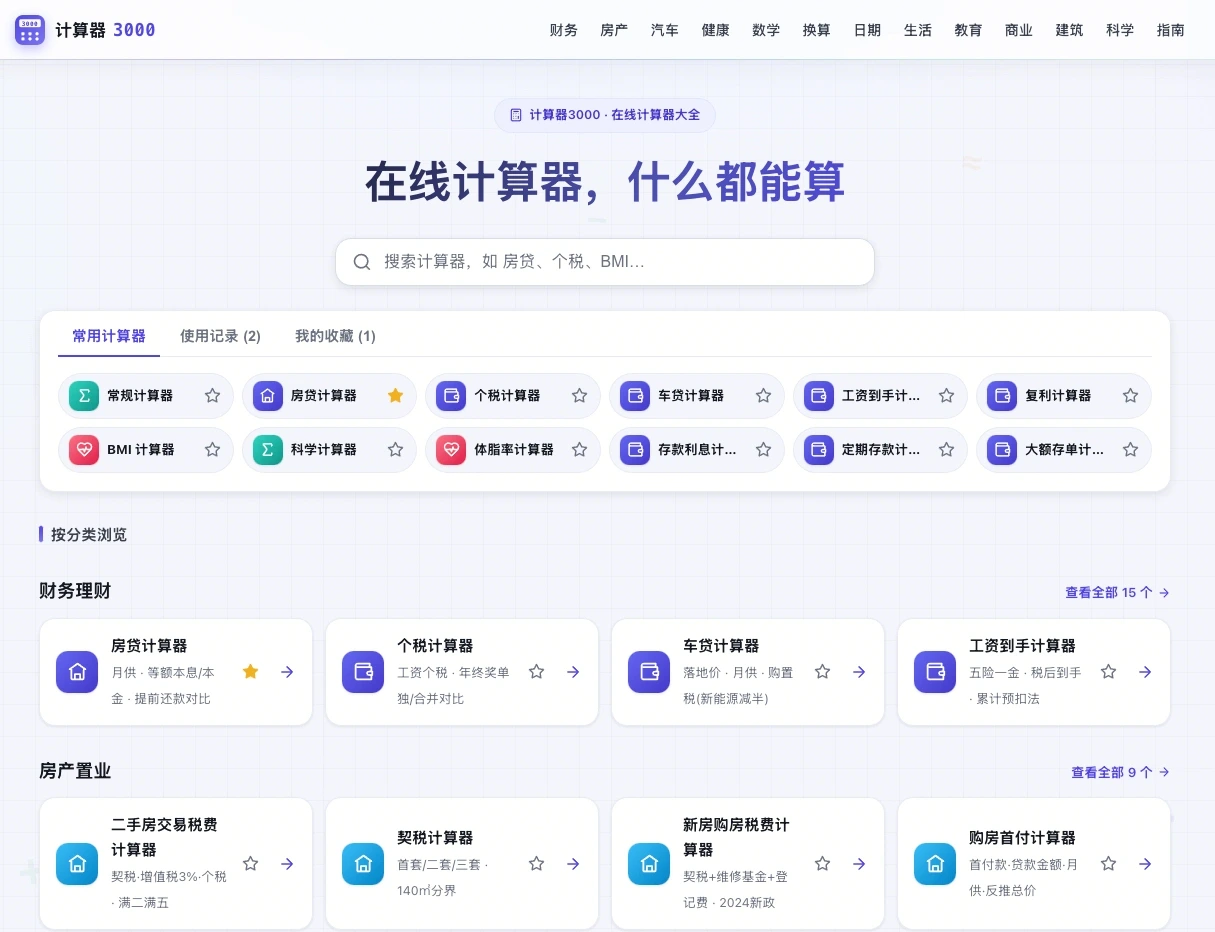Image resolution: width=1215 pixels, height=932 pixels.
Task: Click house icon on 契税计算器 card
Action: [363, 864]
